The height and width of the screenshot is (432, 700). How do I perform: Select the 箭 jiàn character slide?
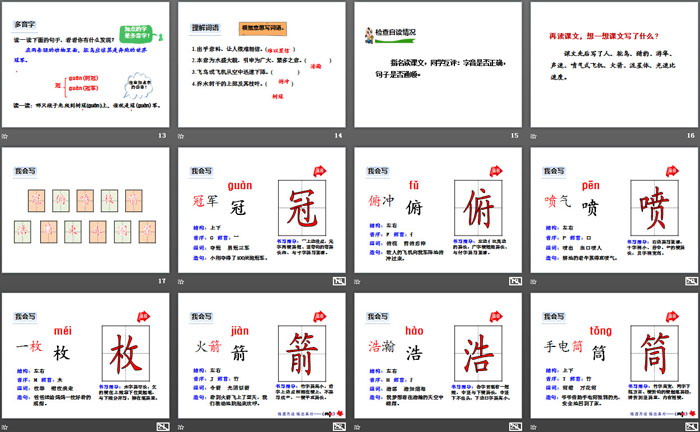coord(260,353)
